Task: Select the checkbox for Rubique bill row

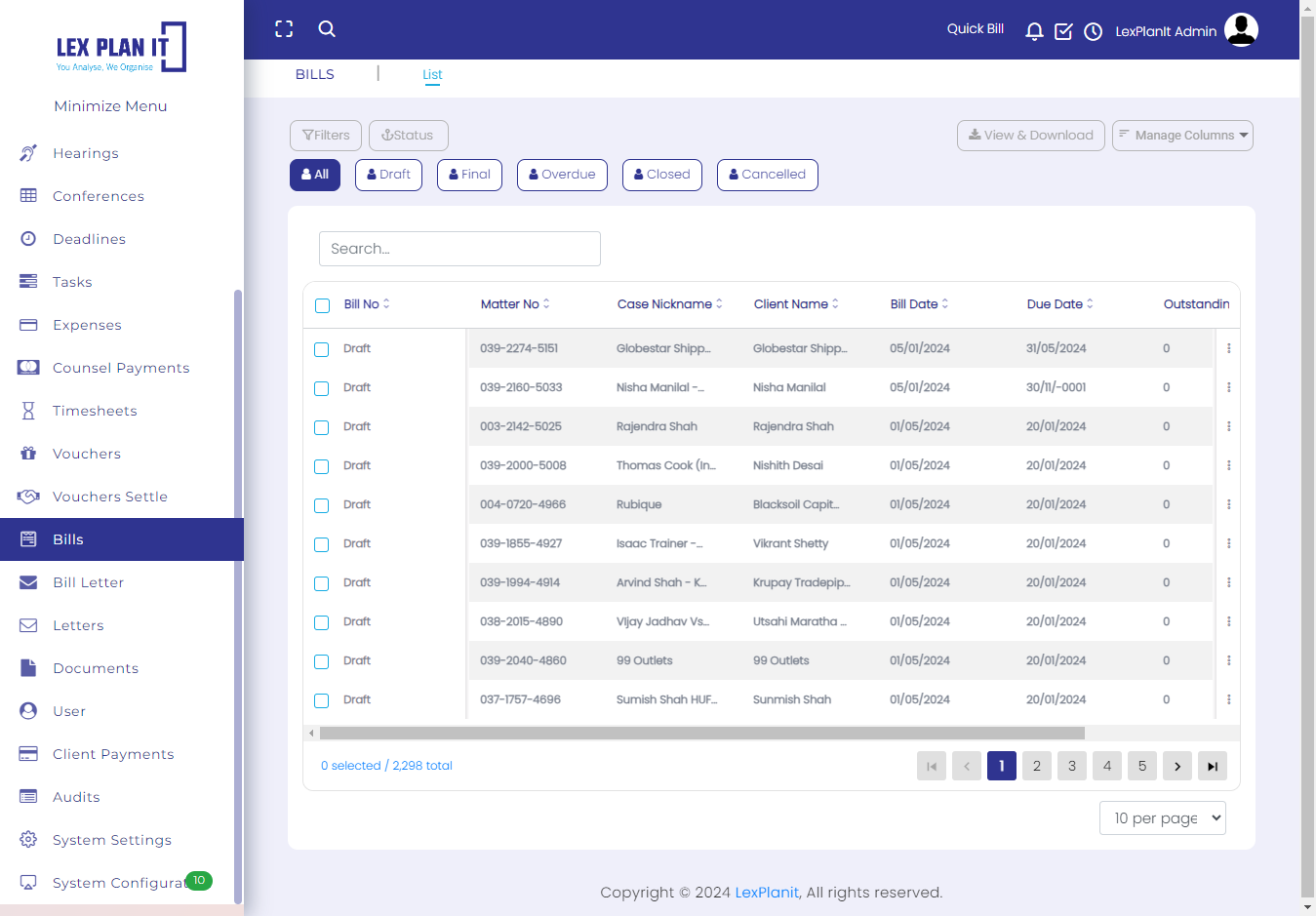Action: [x=322, y=505]
